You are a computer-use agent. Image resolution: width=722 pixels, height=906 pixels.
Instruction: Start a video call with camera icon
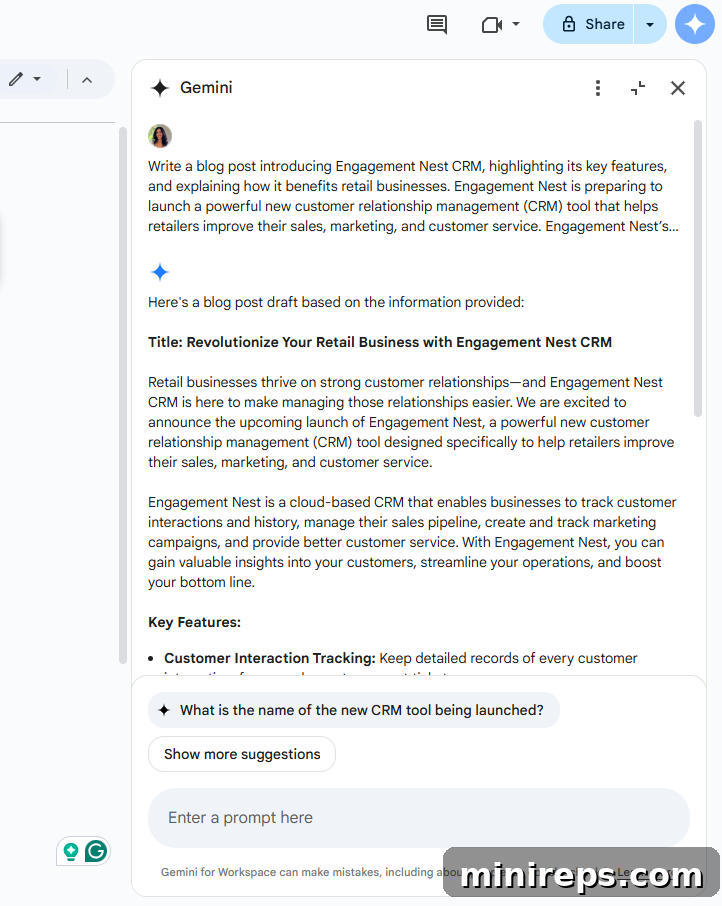coord(492,25)
